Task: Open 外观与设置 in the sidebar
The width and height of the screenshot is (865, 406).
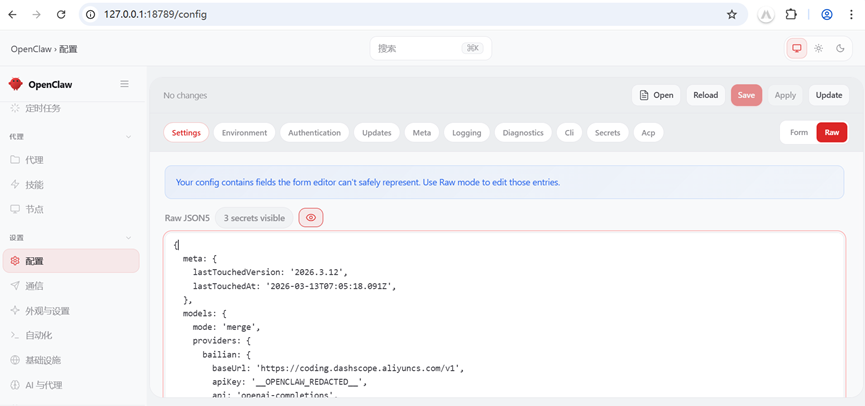Action: coord(71,311)
